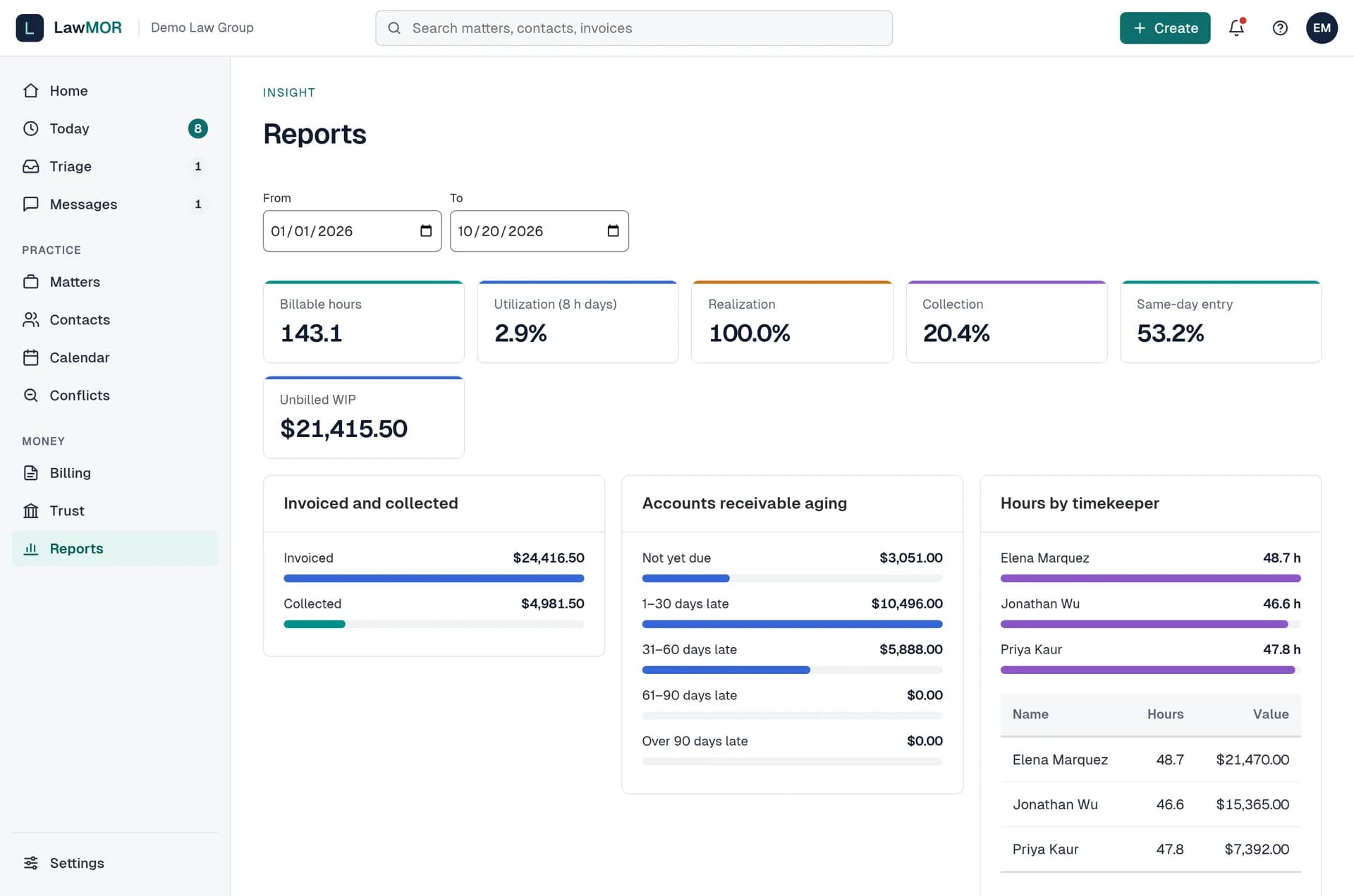This screenshot has height=896, width=1354.
Task: Click the Collection 20.4% card
Action: tap(1006, 322)
